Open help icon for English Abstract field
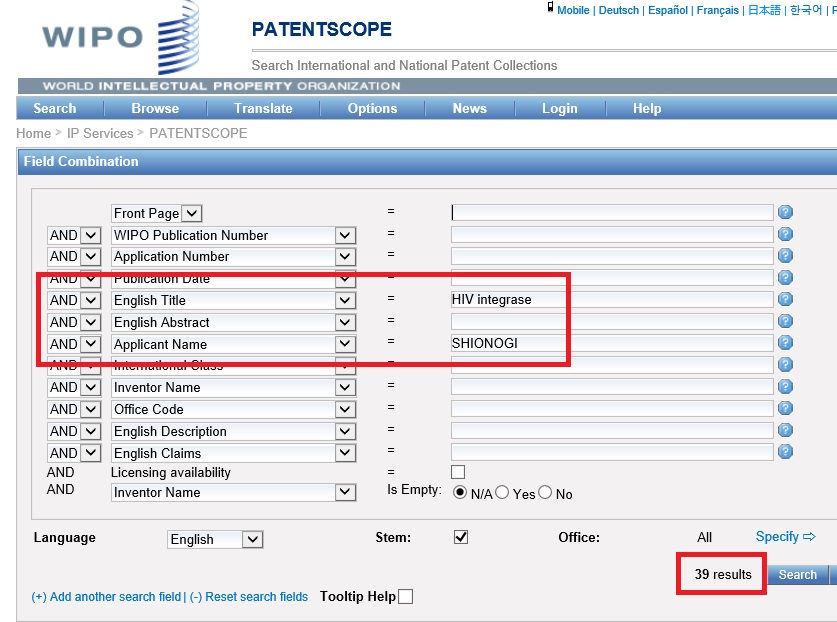 [785, 321]
